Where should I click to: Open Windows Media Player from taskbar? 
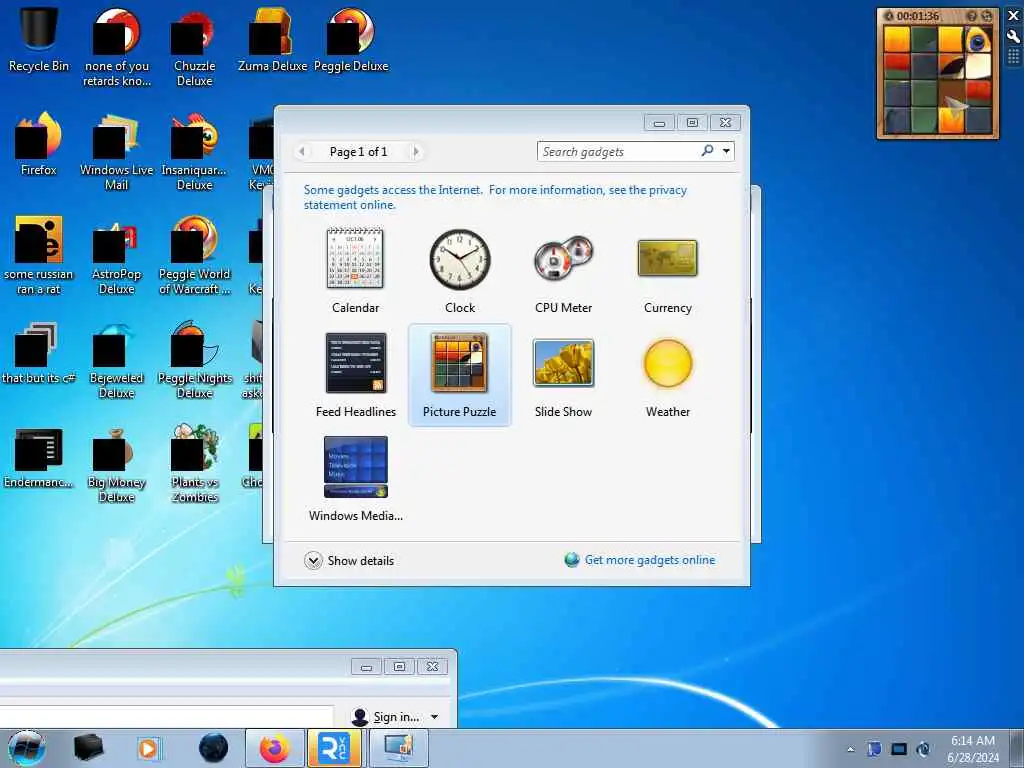pyautogui.click(x=149, y=748)
